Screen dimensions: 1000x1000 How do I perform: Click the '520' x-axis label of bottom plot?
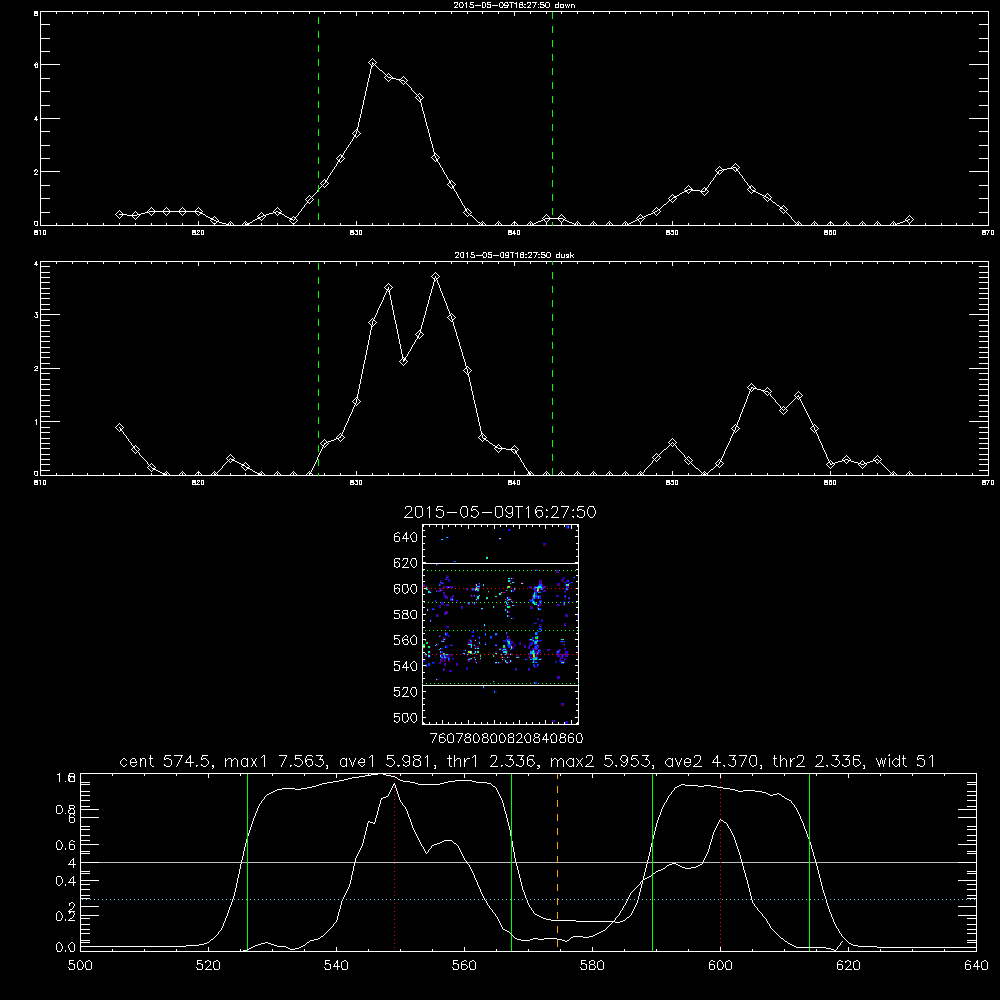[x=208, y=966]
